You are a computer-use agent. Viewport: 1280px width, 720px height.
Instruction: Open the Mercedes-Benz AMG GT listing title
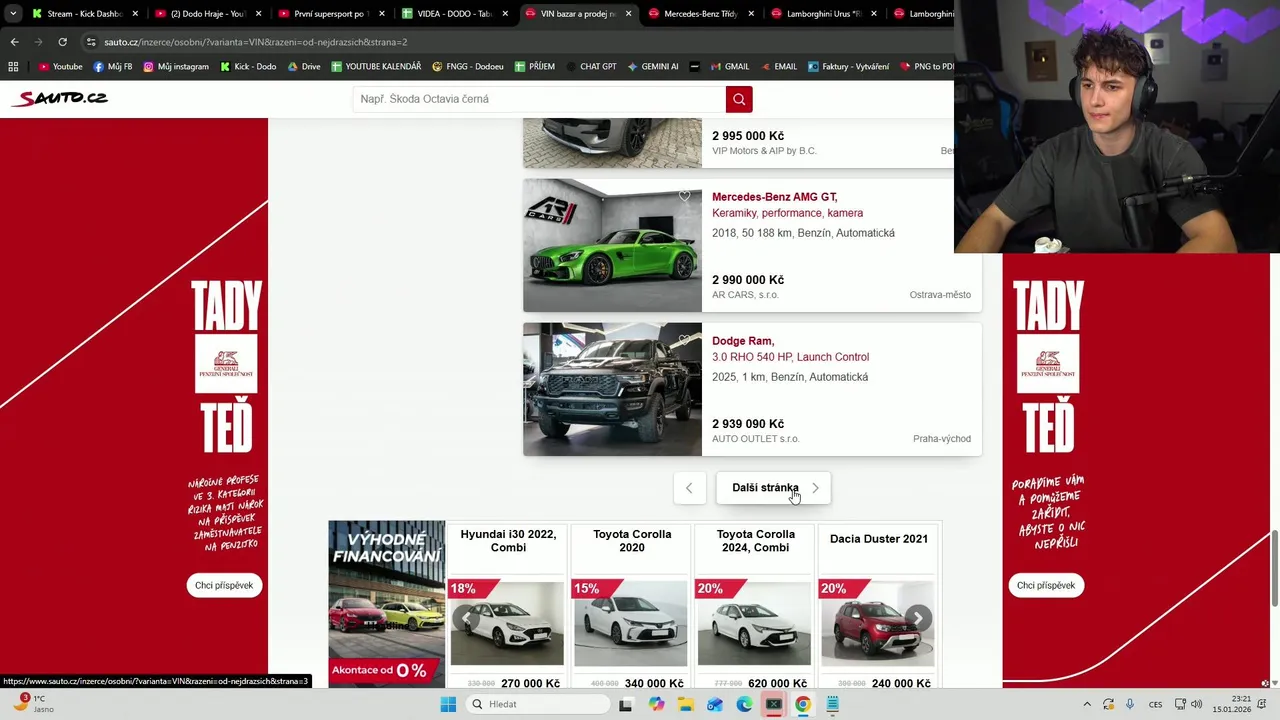click(775, 197)
